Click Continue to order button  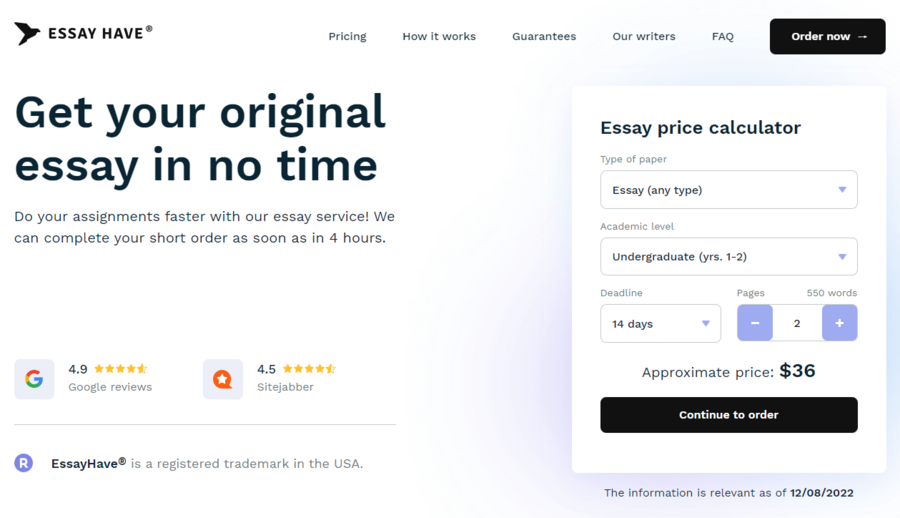tap(729, 415)
